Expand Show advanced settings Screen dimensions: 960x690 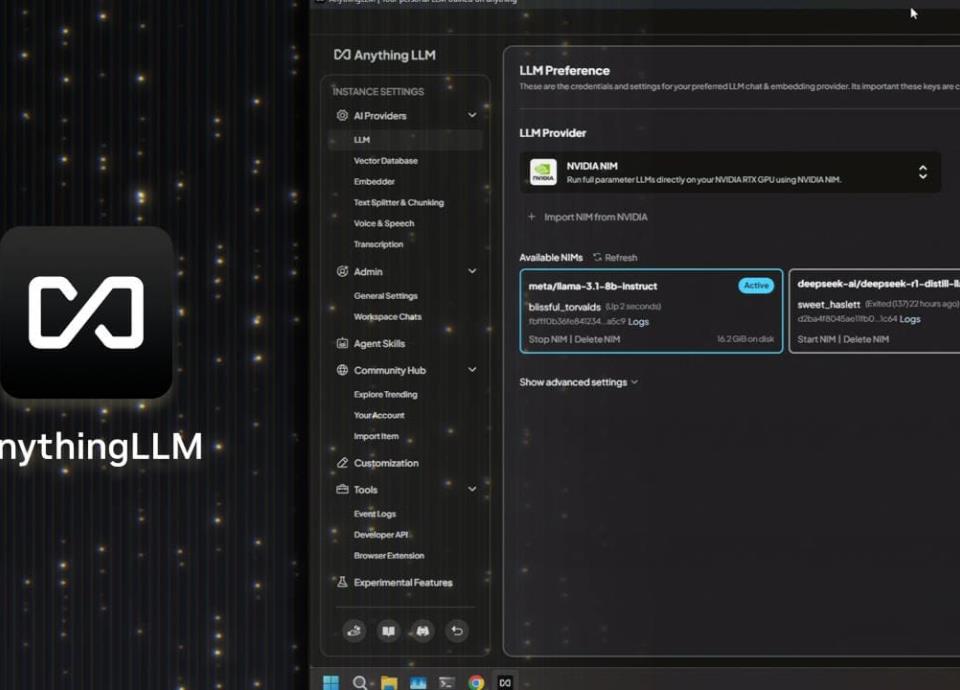(x=579, y=382)
